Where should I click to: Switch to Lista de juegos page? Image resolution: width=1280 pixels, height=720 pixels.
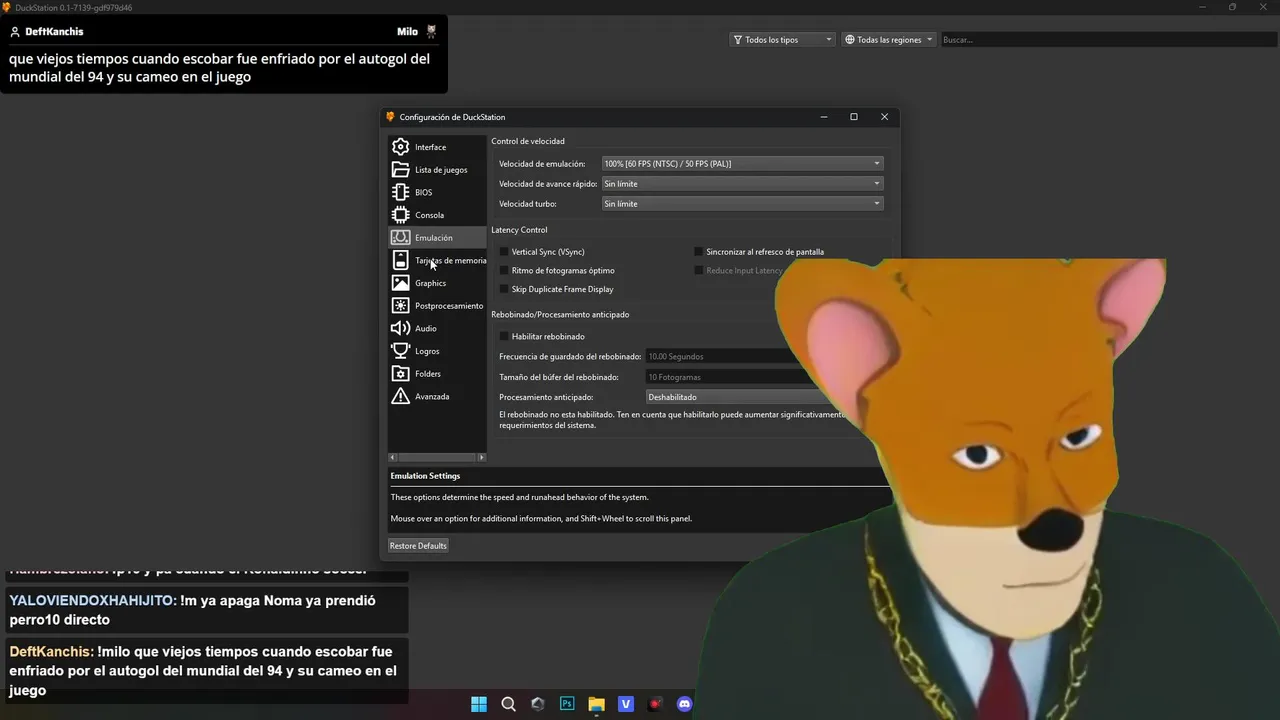click(437, 170)
